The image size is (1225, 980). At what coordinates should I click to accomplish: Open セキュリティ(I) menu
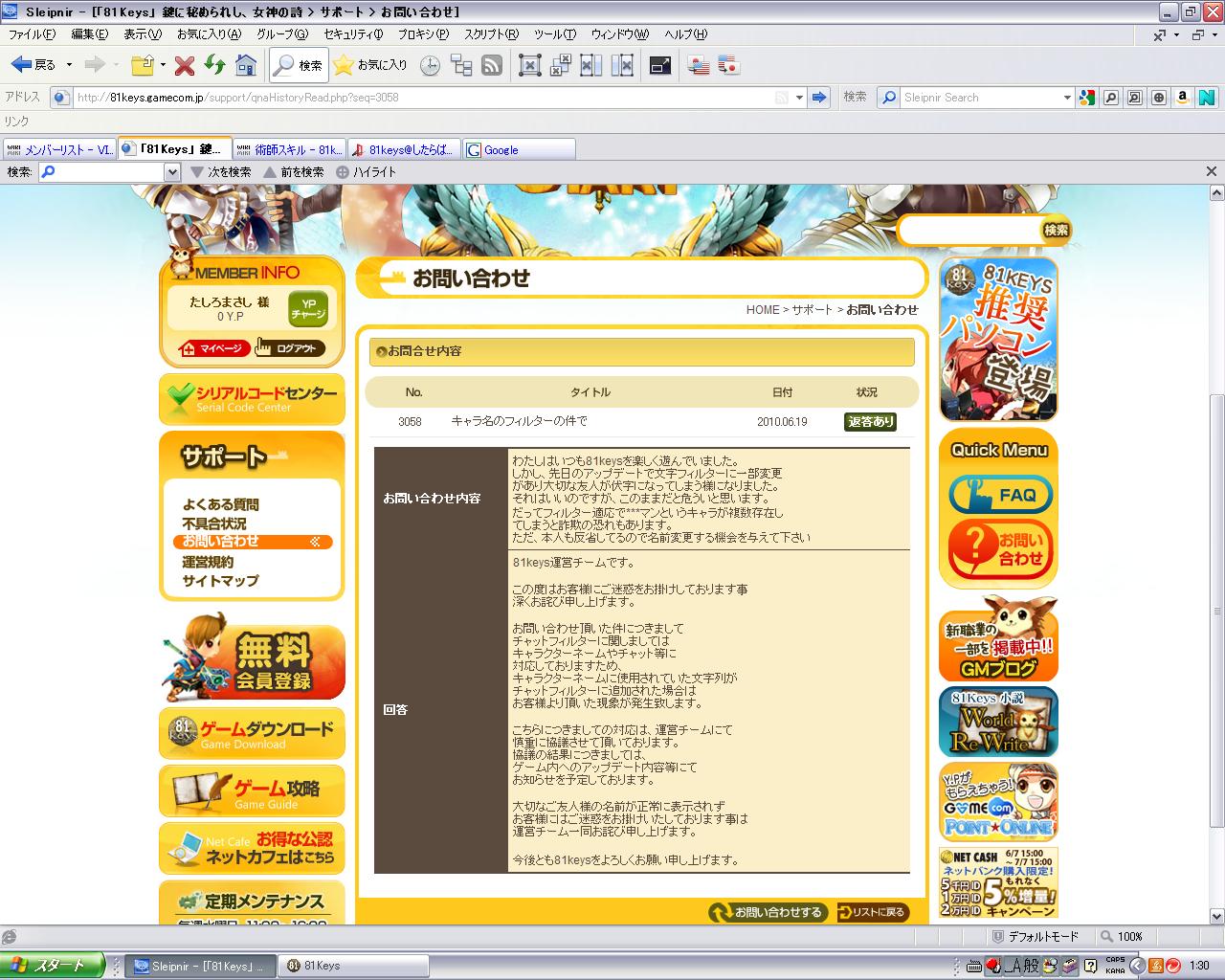(x=353, y=34)
